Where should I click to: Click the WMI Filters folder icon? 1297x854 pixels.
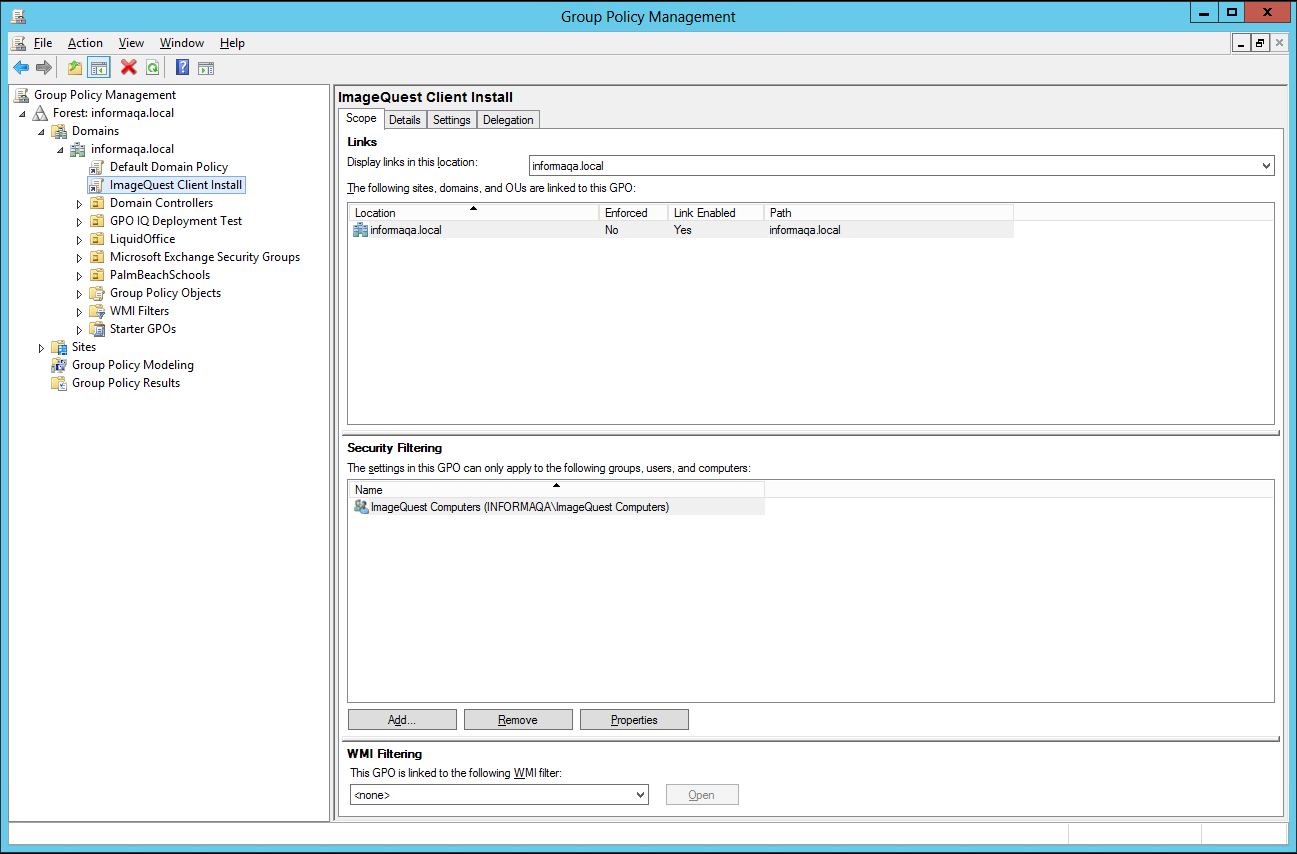coord(97,311)
